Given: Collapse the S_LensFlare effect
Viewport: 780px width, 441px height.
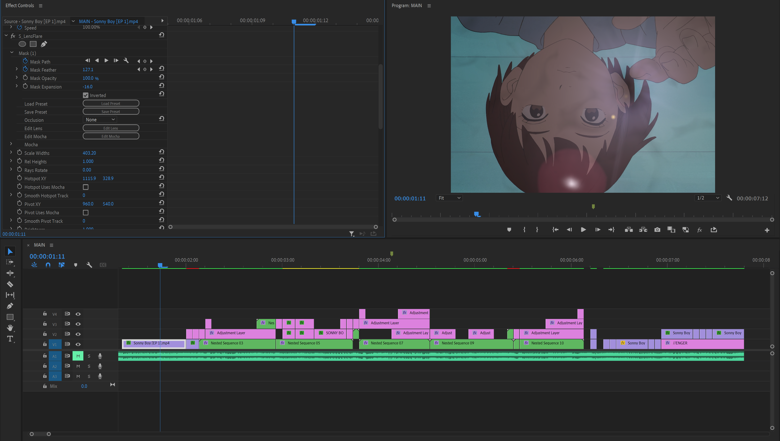Looking at the screenshot, I should (6, 36).
